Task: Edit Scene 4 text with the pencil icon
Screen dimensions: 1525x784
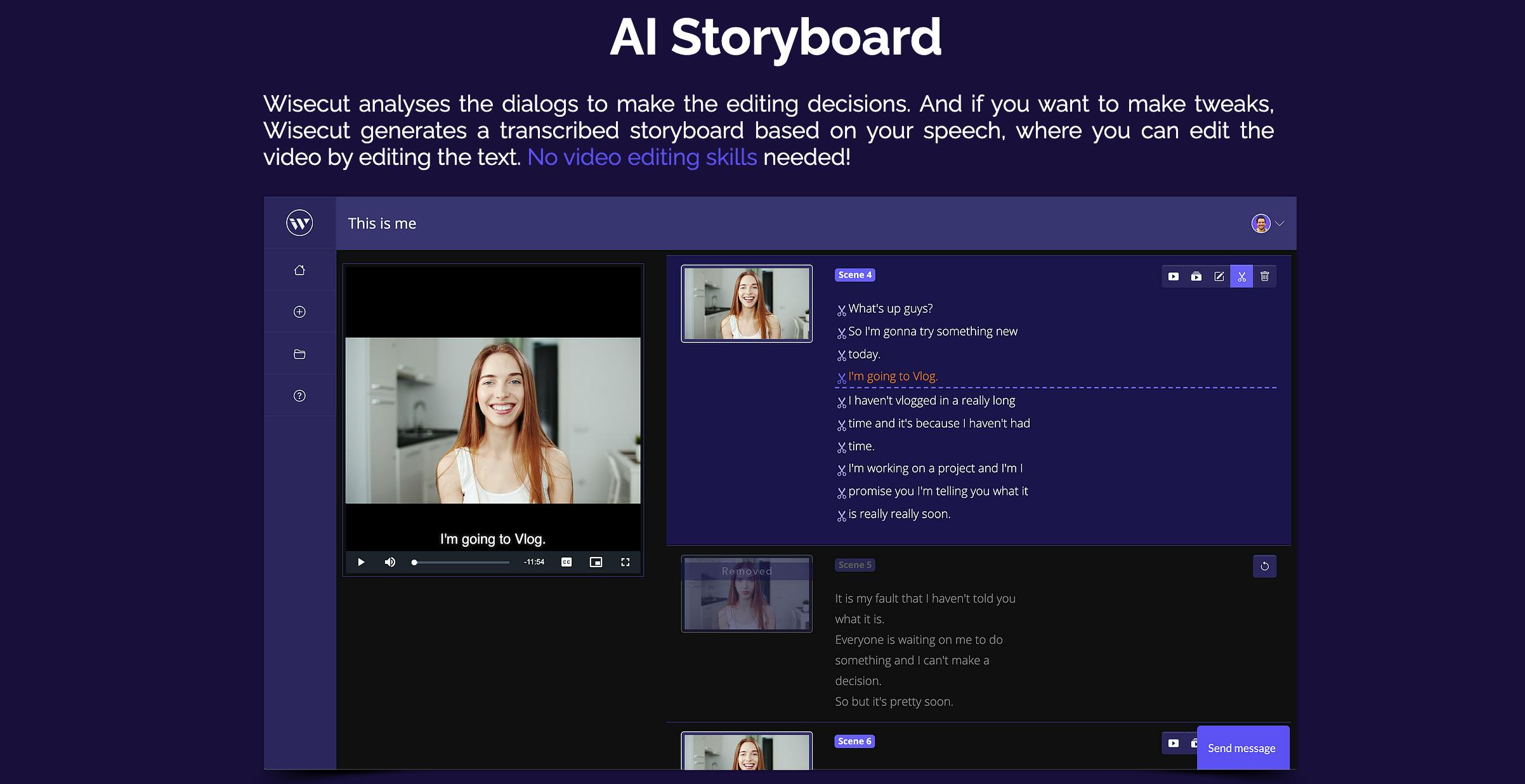Action: pyautogui.click(x=1219, y=277)
